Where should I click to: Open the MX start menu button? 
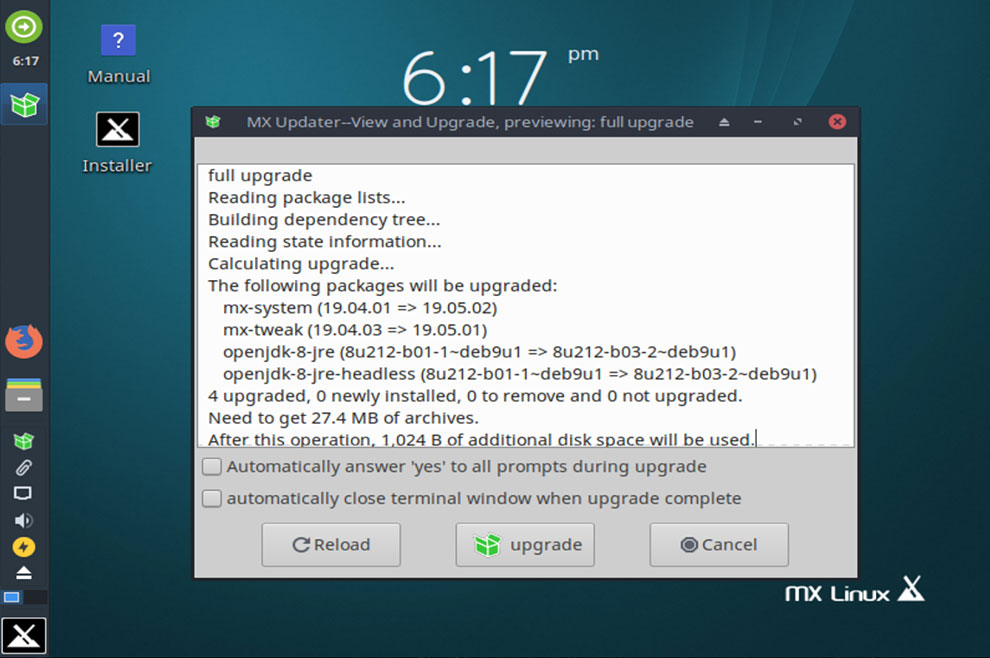coord(24,635)
